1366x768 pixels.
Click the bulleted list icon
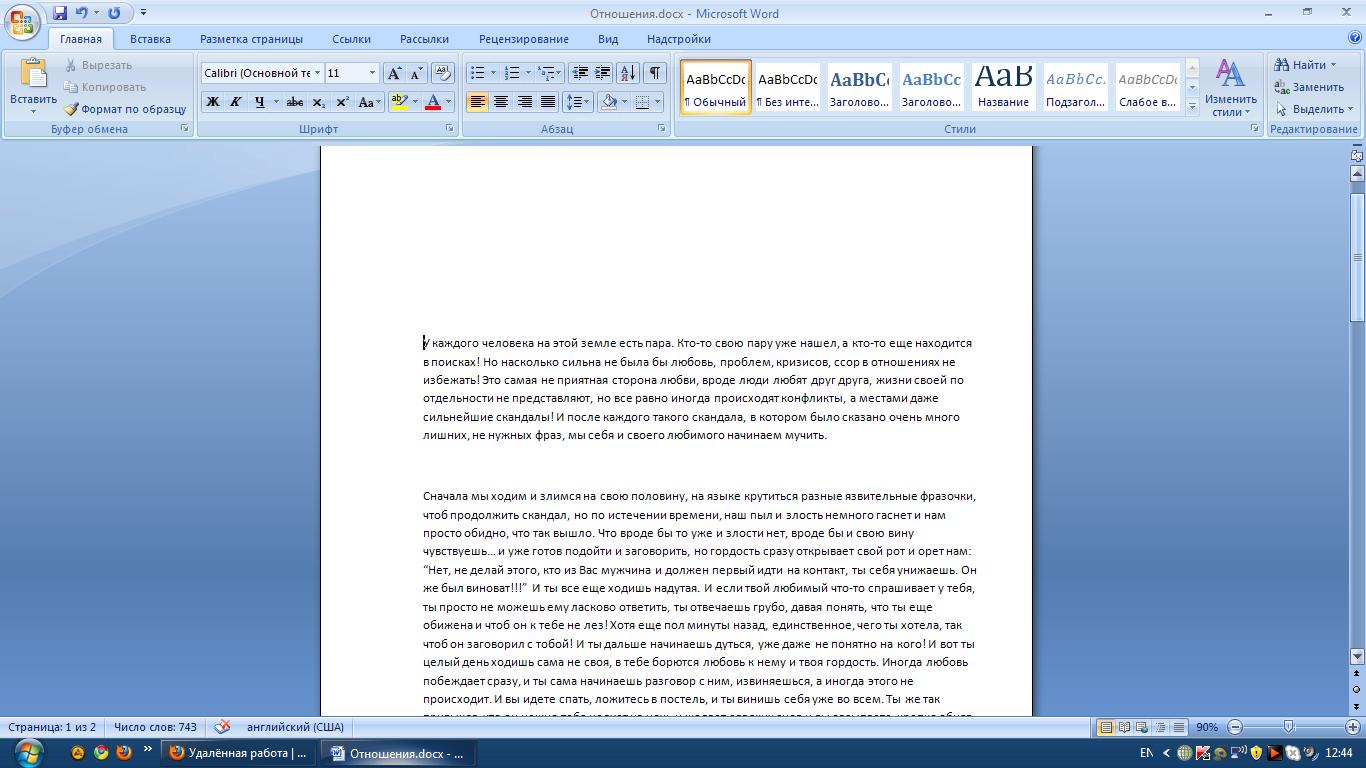pos(478,73)
